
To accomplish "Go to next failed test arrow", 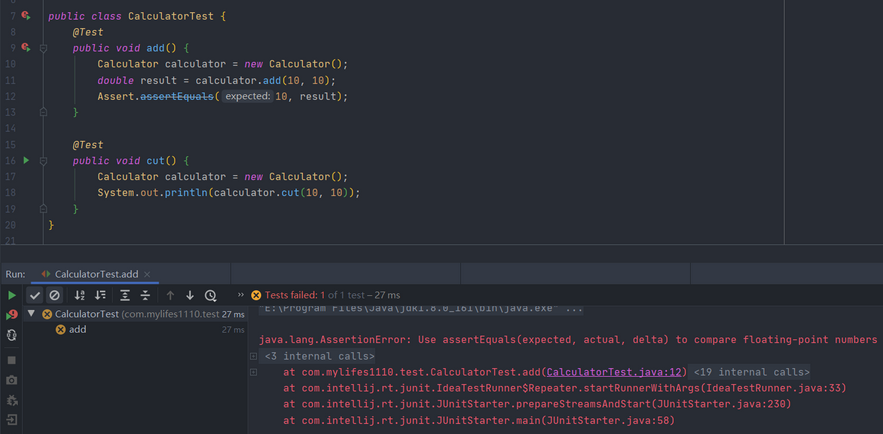I will point(190,295).
